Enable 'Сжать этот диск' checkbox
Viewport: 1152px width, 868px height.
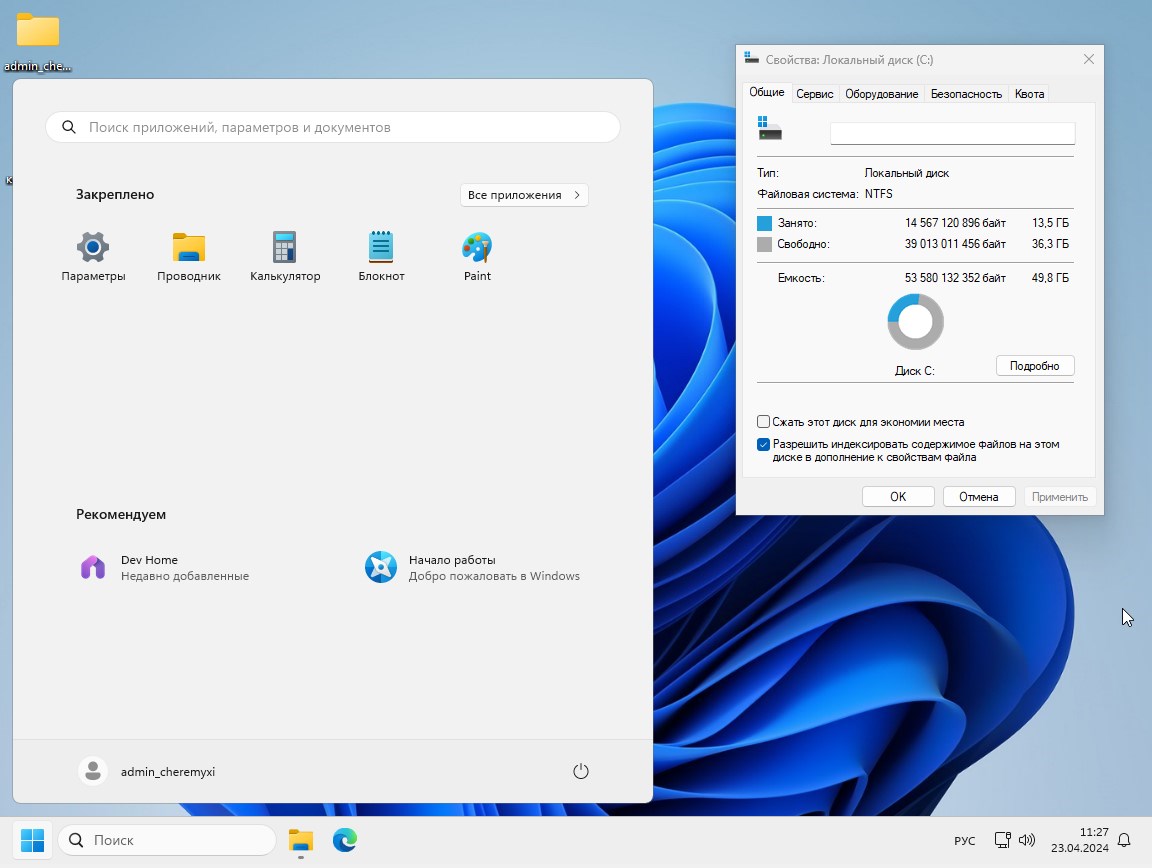764,422
